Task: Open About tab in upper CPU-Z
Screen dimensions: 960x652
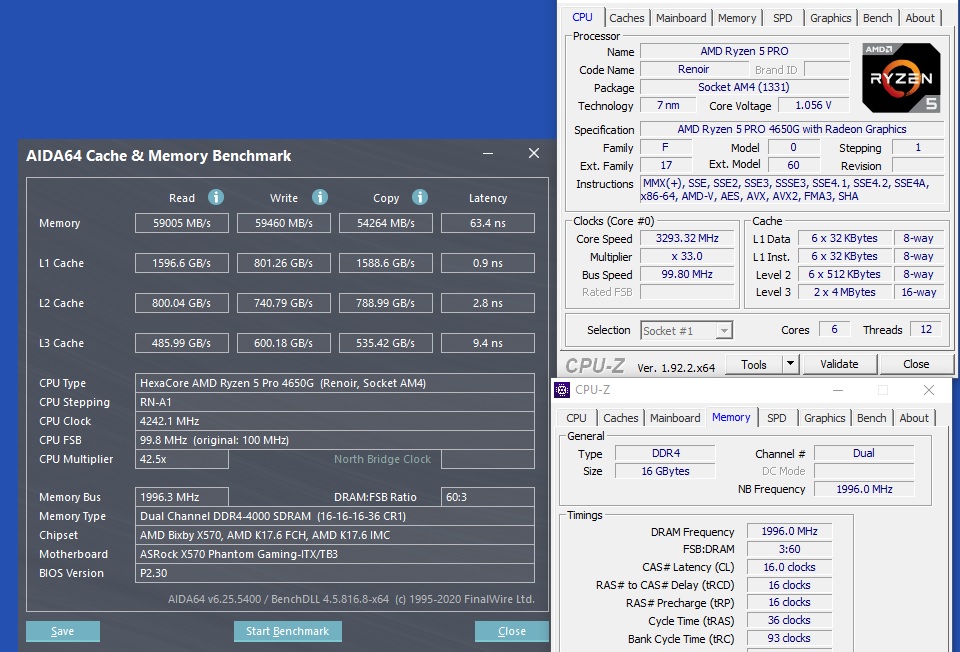Action: coord(920,18)
